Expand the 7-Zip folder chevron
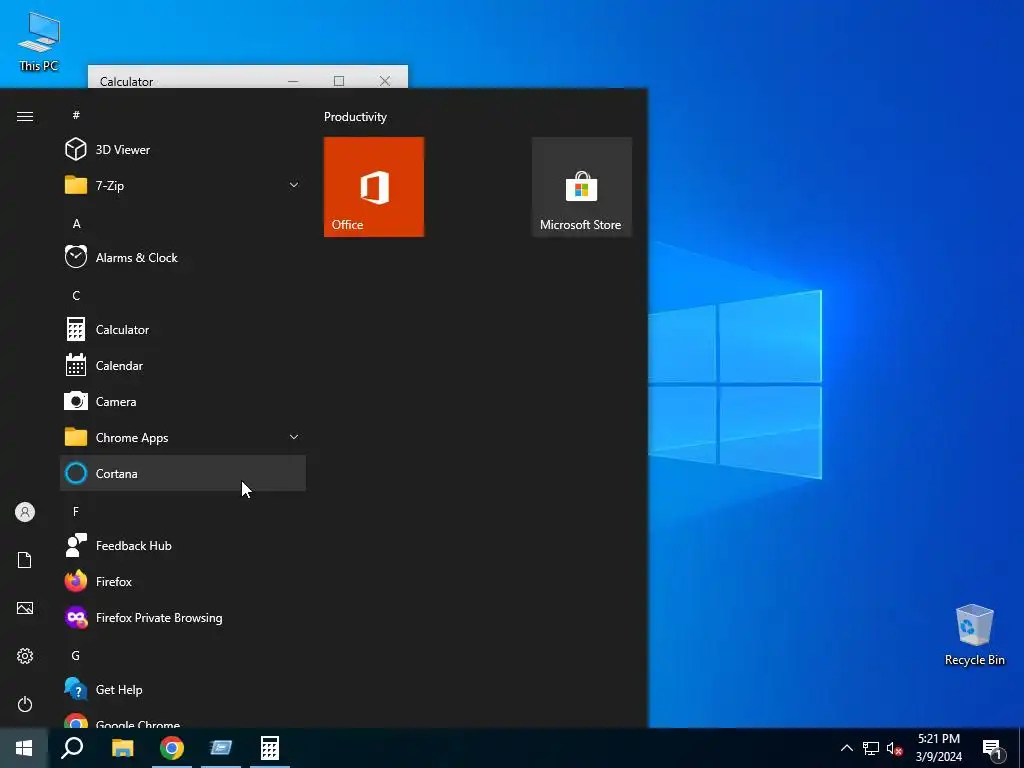The height and width of the screenshot is (768, 1024). 294,185
